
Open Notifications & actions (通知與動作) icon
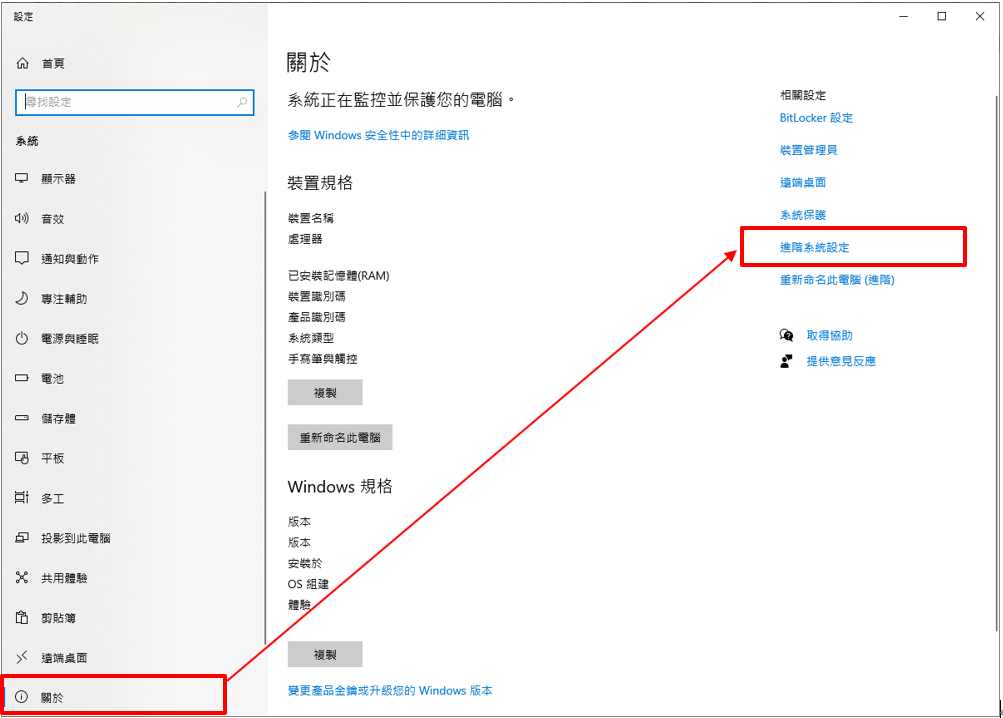point(22,259)
